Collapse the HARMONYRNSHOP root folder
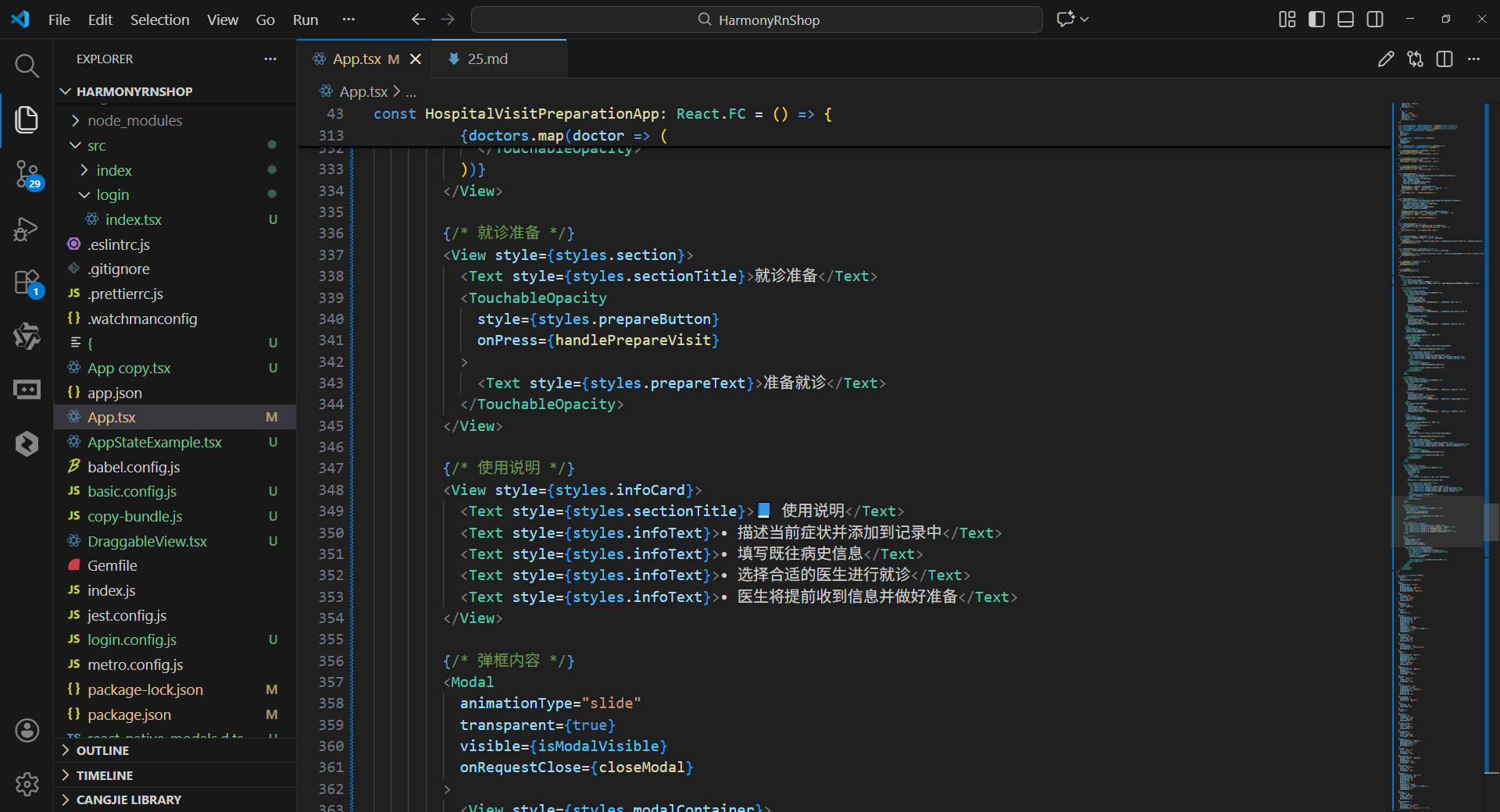 175,91
